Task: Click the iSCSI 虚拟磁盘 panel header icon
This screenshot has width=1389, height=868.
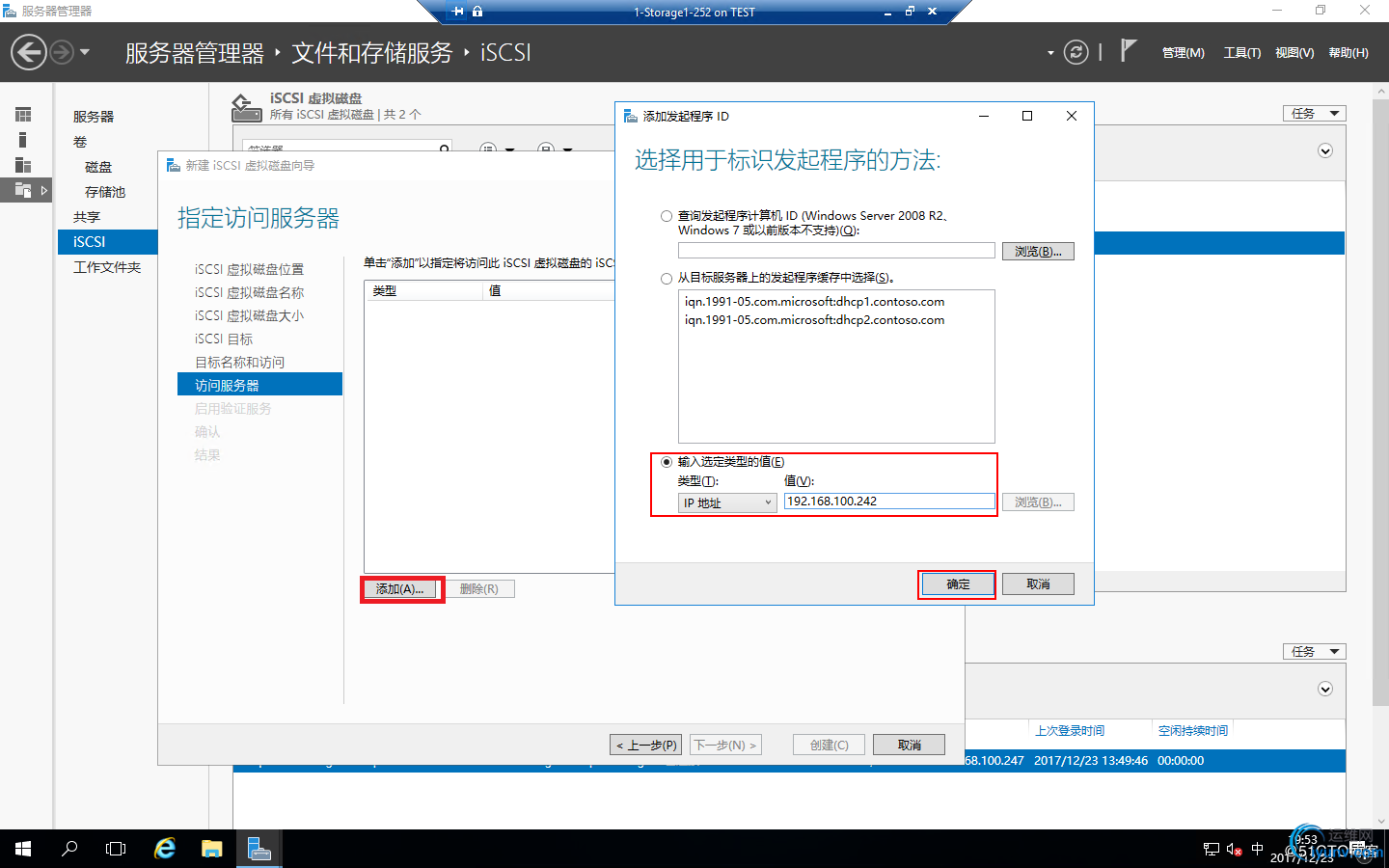Action: 247,108
